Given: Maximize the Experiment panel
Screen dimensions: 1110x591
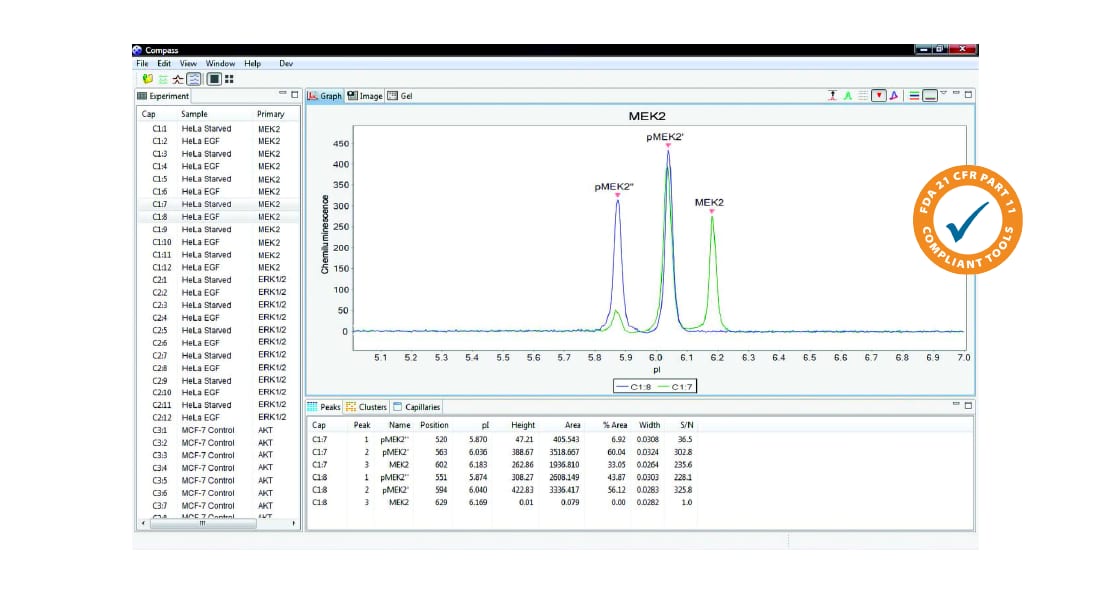Looking at the screenshot, I should [294, 94].
